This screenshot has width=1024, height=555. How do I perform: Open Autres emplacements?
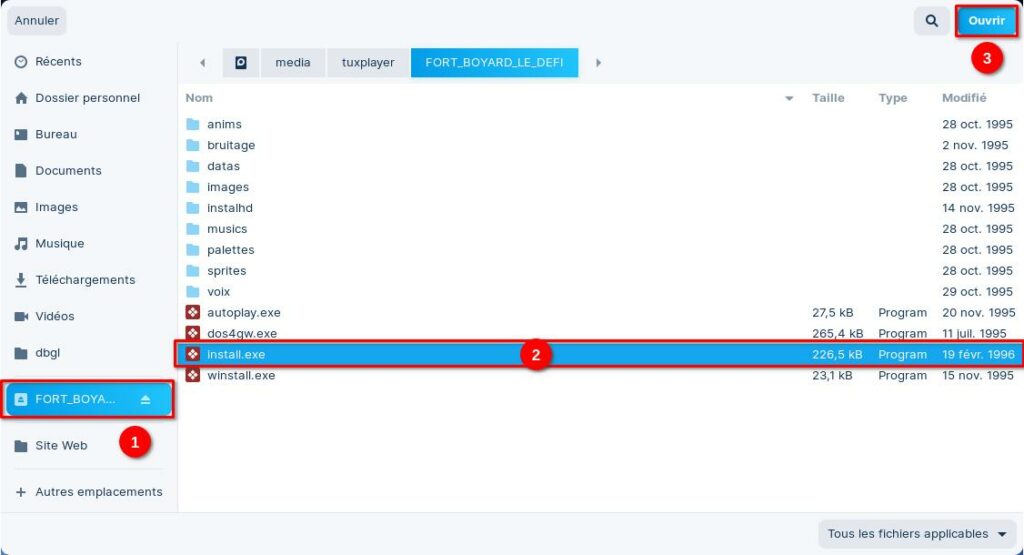click(x=98, y=492)
